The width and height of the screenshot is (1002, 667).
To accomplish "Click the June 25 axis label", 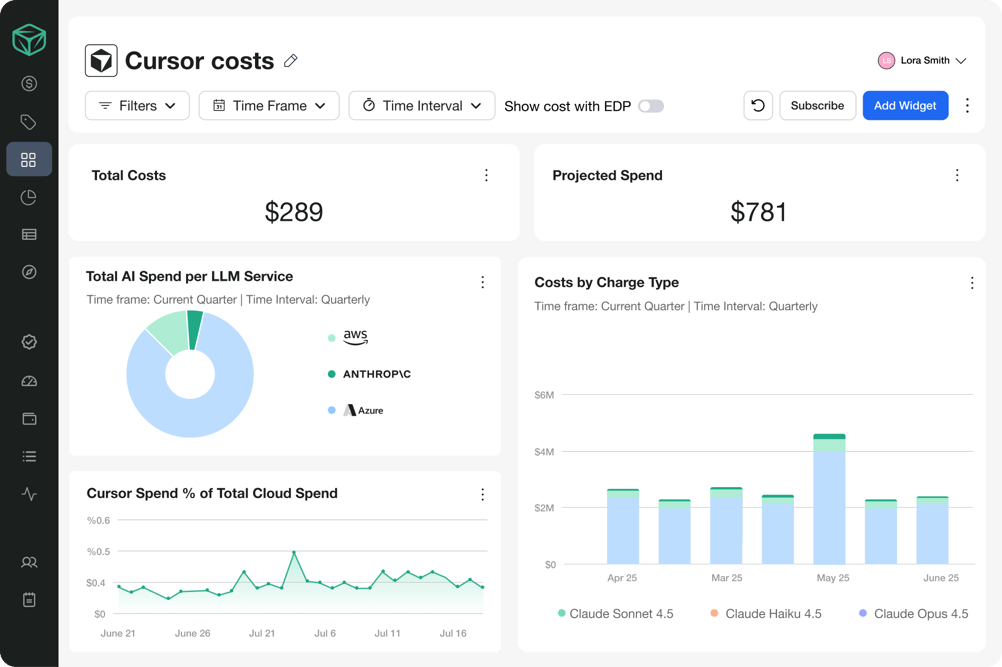I will [x=941, y=578].
